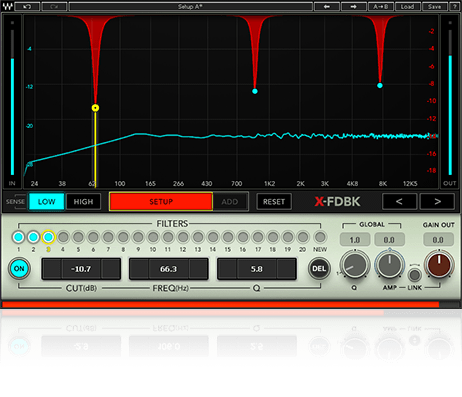
Task: Select filter 18 indicator
Action: pyautogui.click(x=273, y=237)
